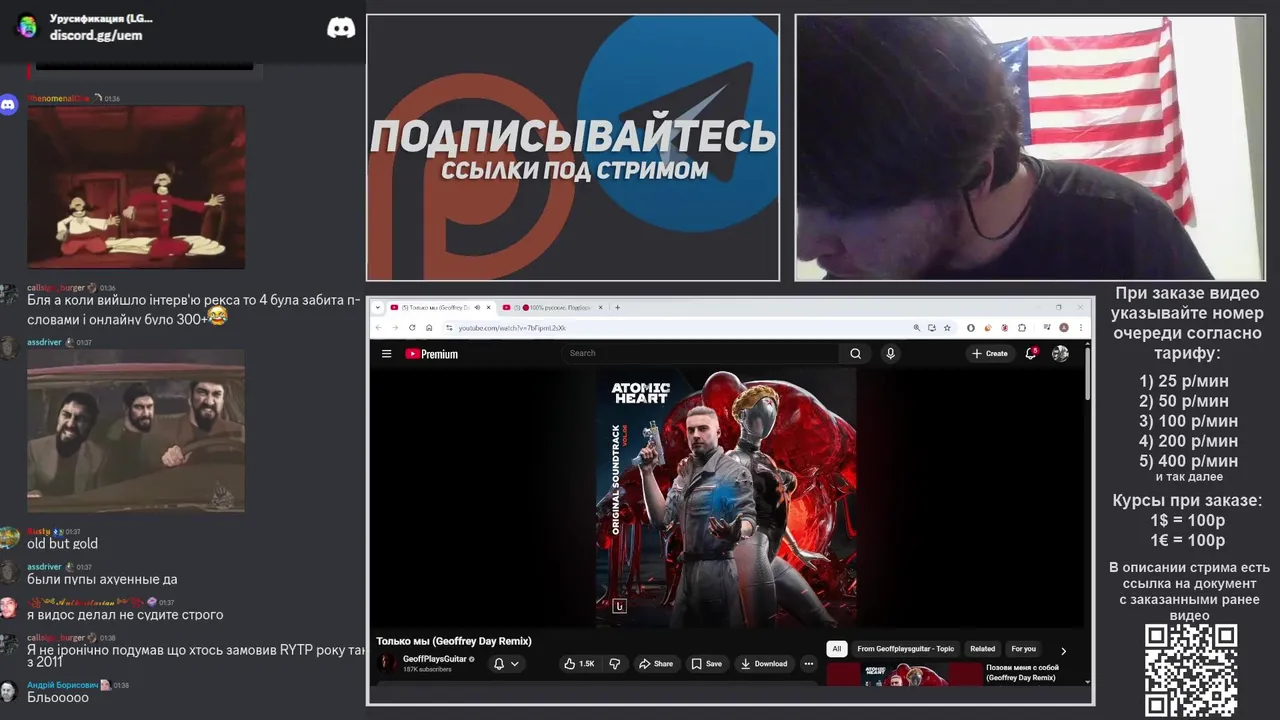
Task: Select the 'Related' filter chip
Action: 983,649
